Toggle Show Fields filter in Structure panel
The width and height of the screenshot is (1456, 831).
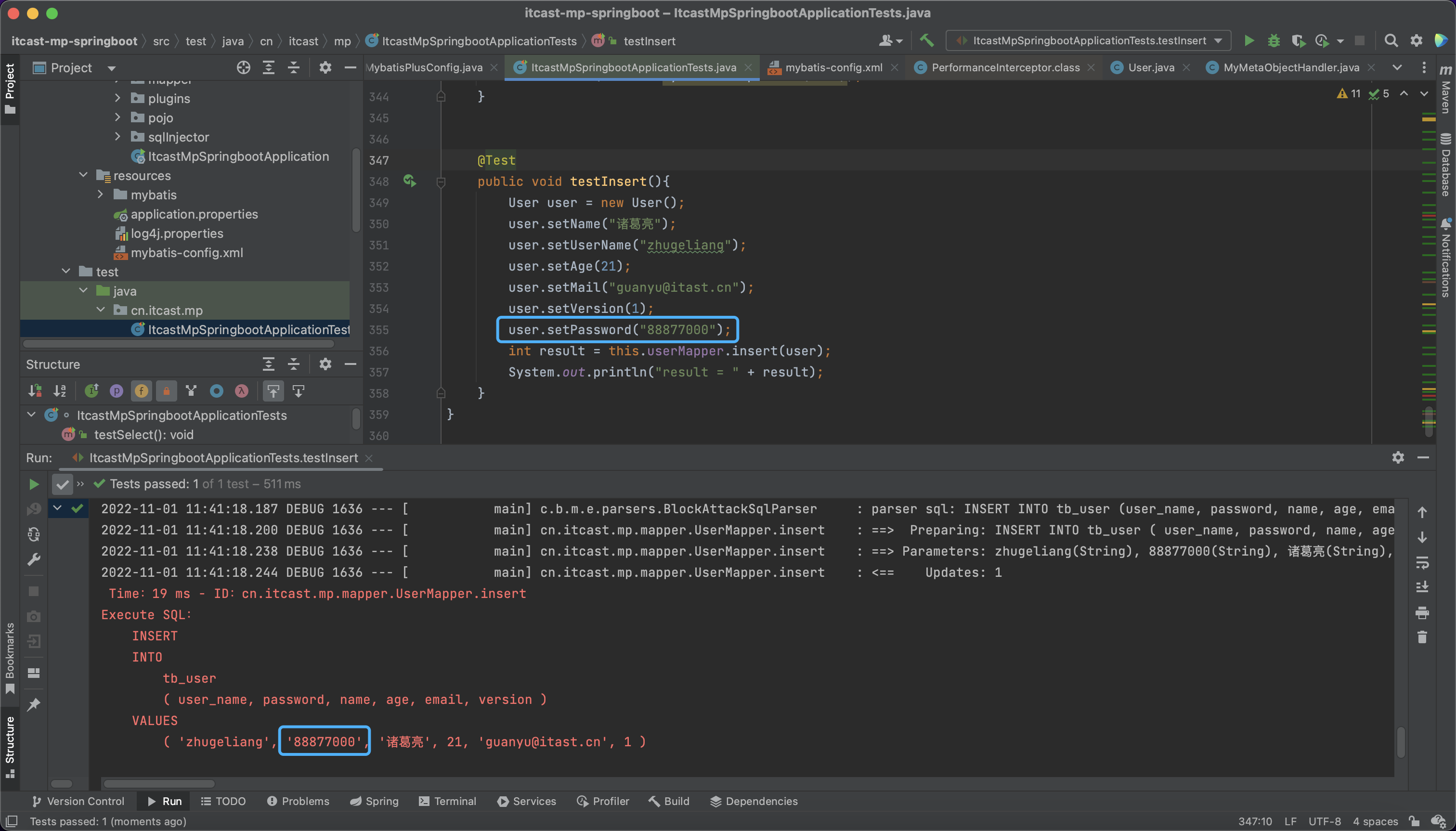coord(141,391)
